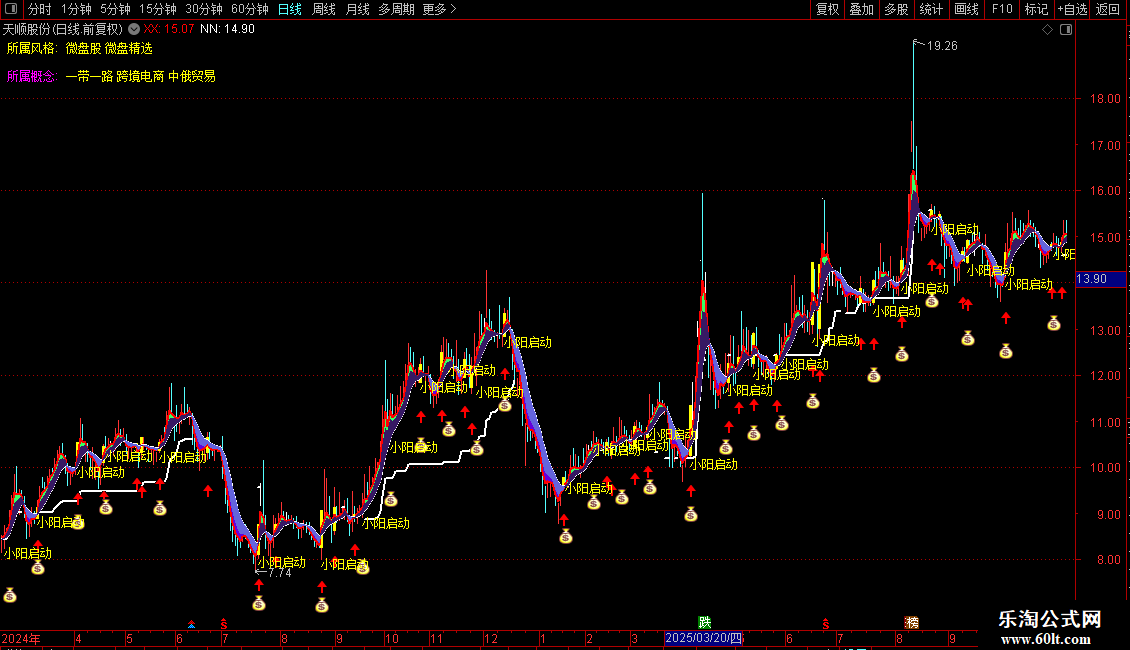Click the red $ marker near July 2024
The width and height of the screenshot is (1130, 650).
pyautogui.click(x=224, y=624)
